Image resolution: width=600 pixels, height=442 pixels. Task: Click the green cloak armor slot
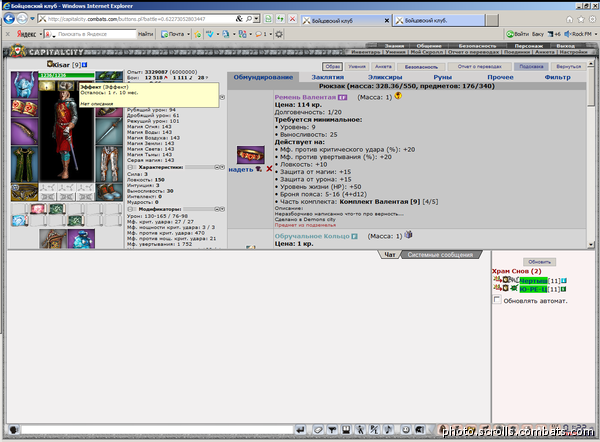click(x=24, y=164)
